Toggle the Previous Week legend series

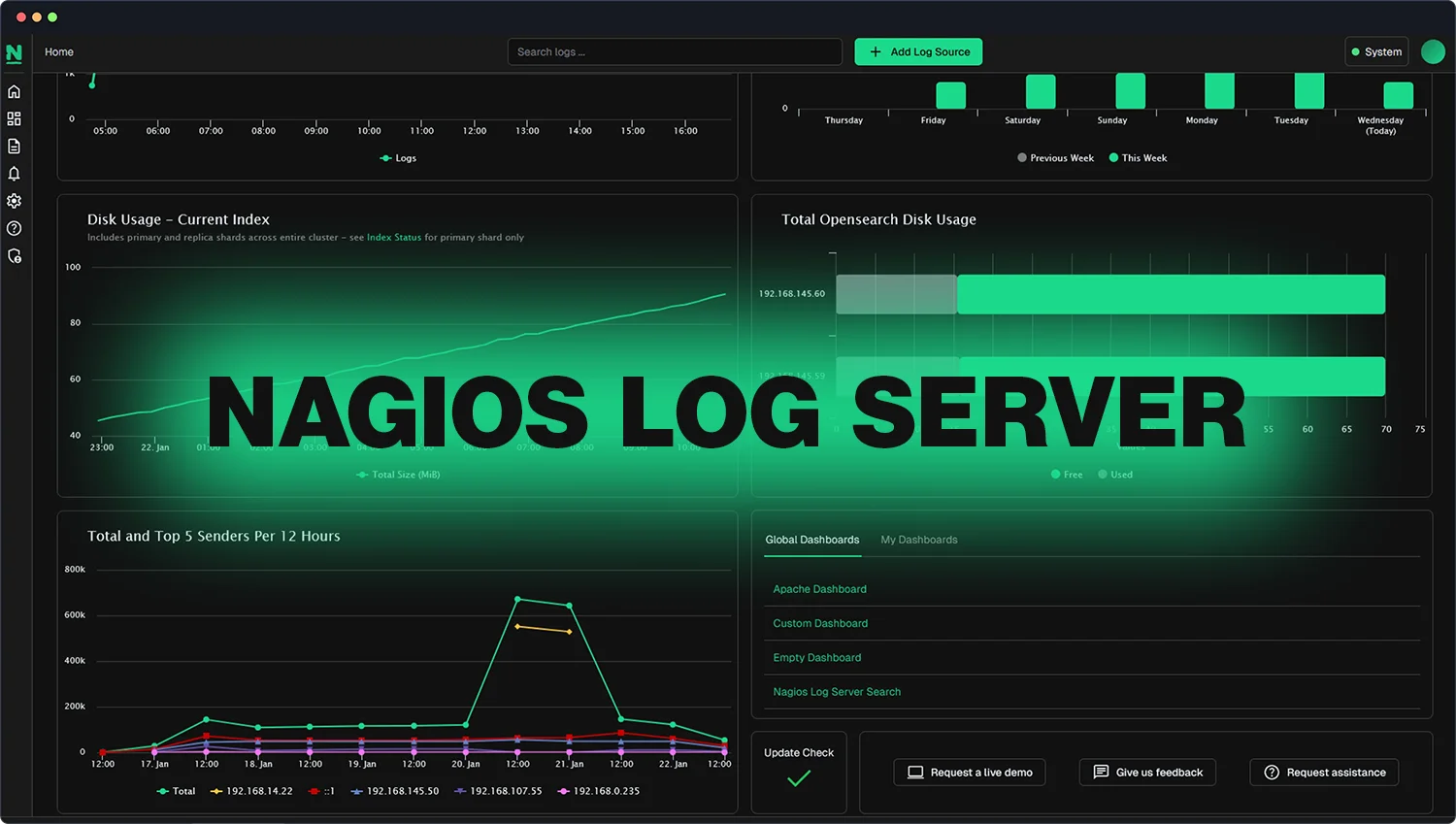coord(1055,158)
